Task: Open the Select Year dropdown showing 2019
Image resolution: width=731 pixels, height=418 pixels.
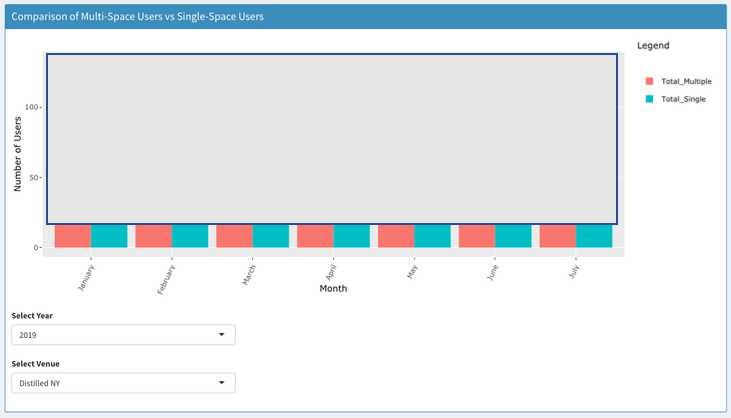Action: pyautogui.click(x=123, y=335)
